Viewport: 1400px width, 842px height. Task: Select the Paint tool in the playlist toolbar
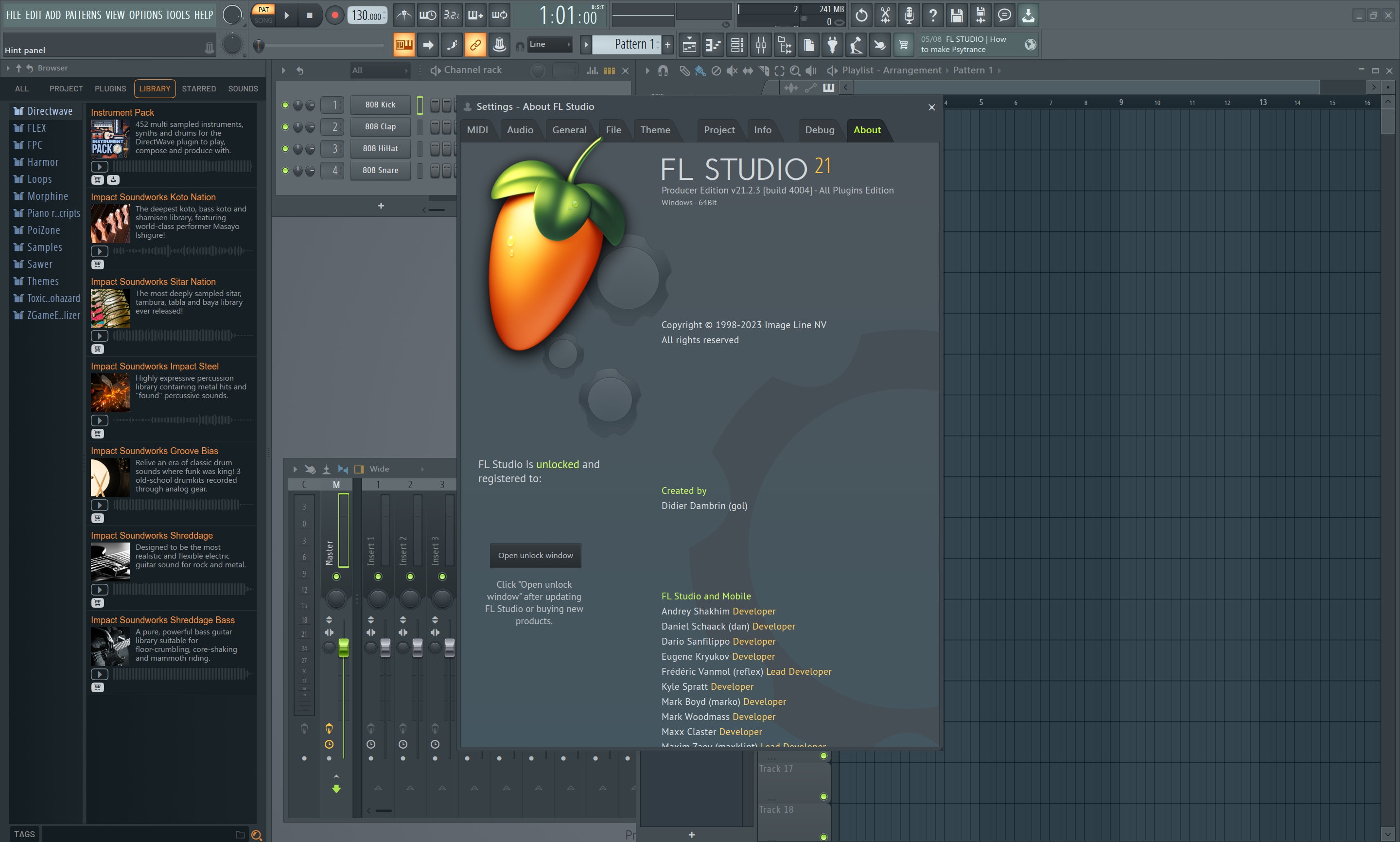click(x=699, y=70)
